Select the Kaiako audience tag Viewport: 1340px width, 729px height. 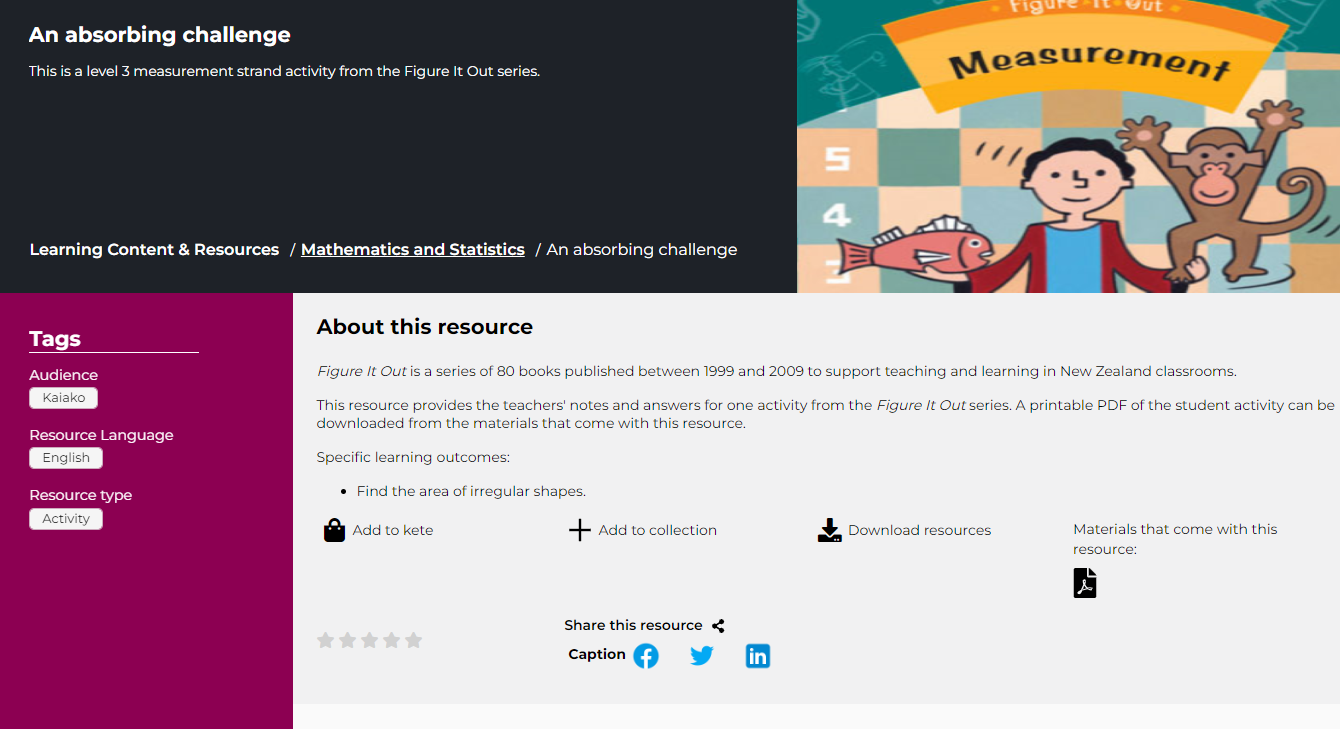point(64,398)
